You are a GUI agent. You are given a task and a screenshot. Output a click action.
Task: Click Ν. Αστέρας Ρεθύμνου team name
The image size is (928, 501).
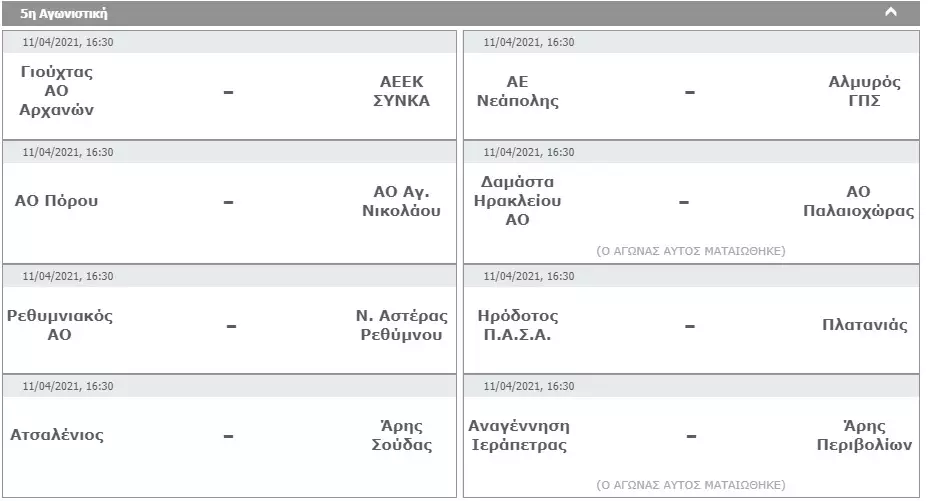point(401,325)
